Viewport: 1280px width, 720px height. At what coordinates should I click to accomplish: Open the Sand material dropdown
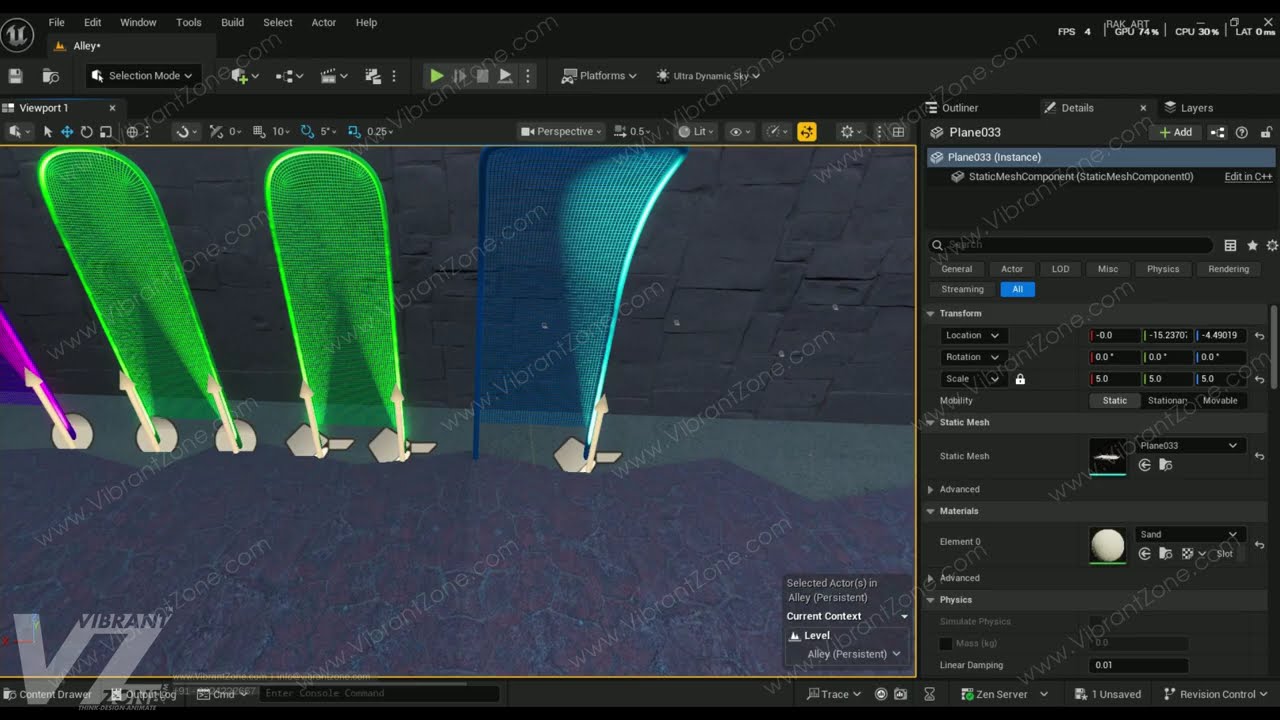click(1189, 535)
